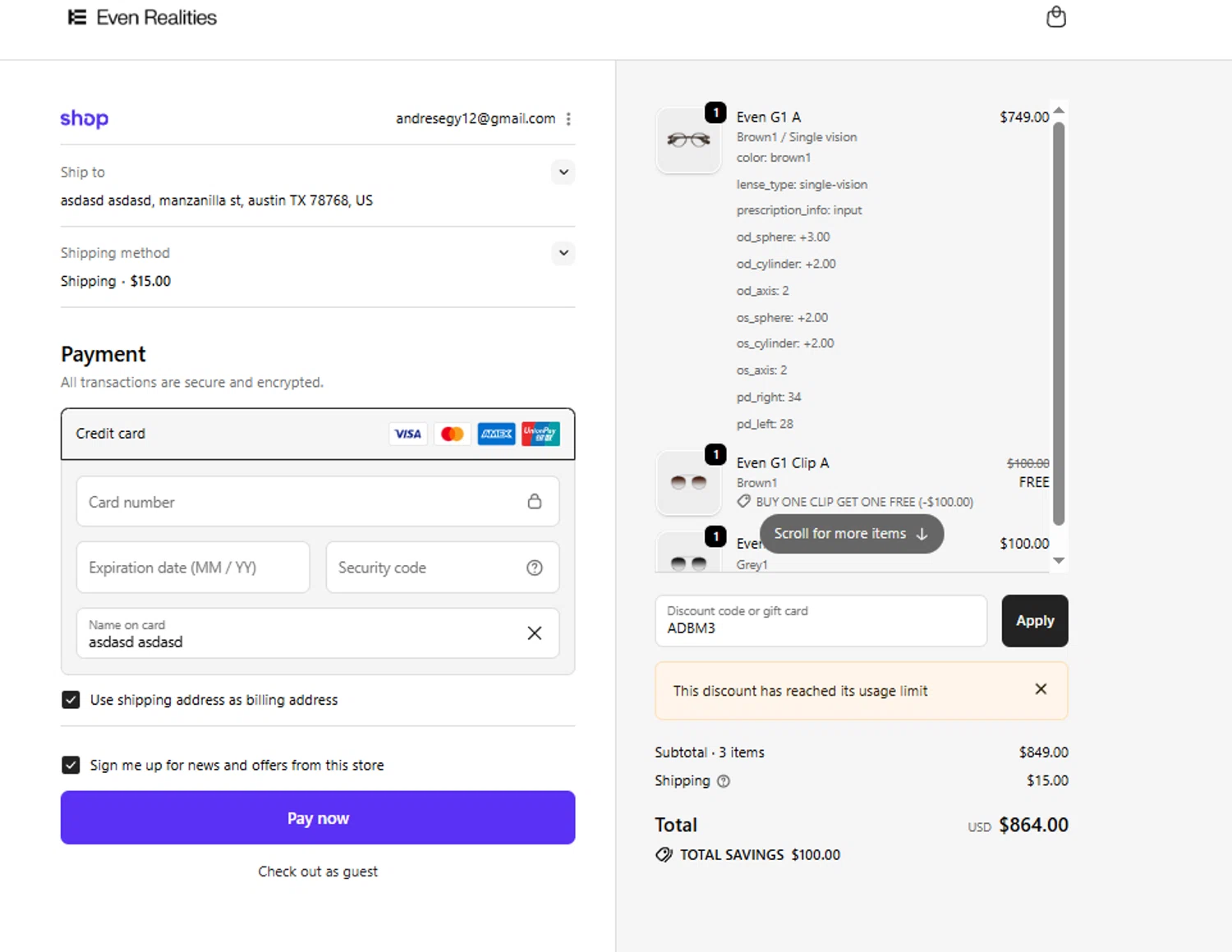1232x952 pixels.
Task: Show security code help question mark
Action: (535, 568)
